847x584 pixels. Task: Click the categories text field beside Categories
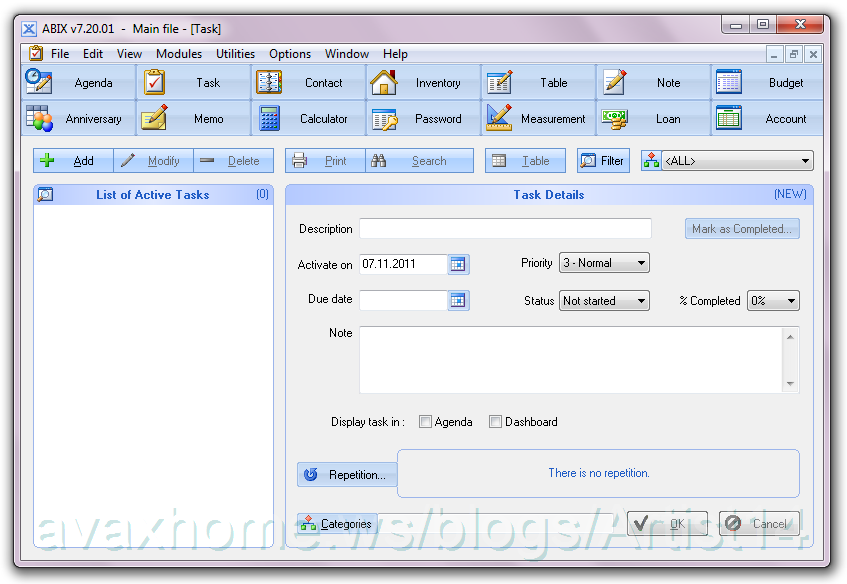[x=495, y=523]
